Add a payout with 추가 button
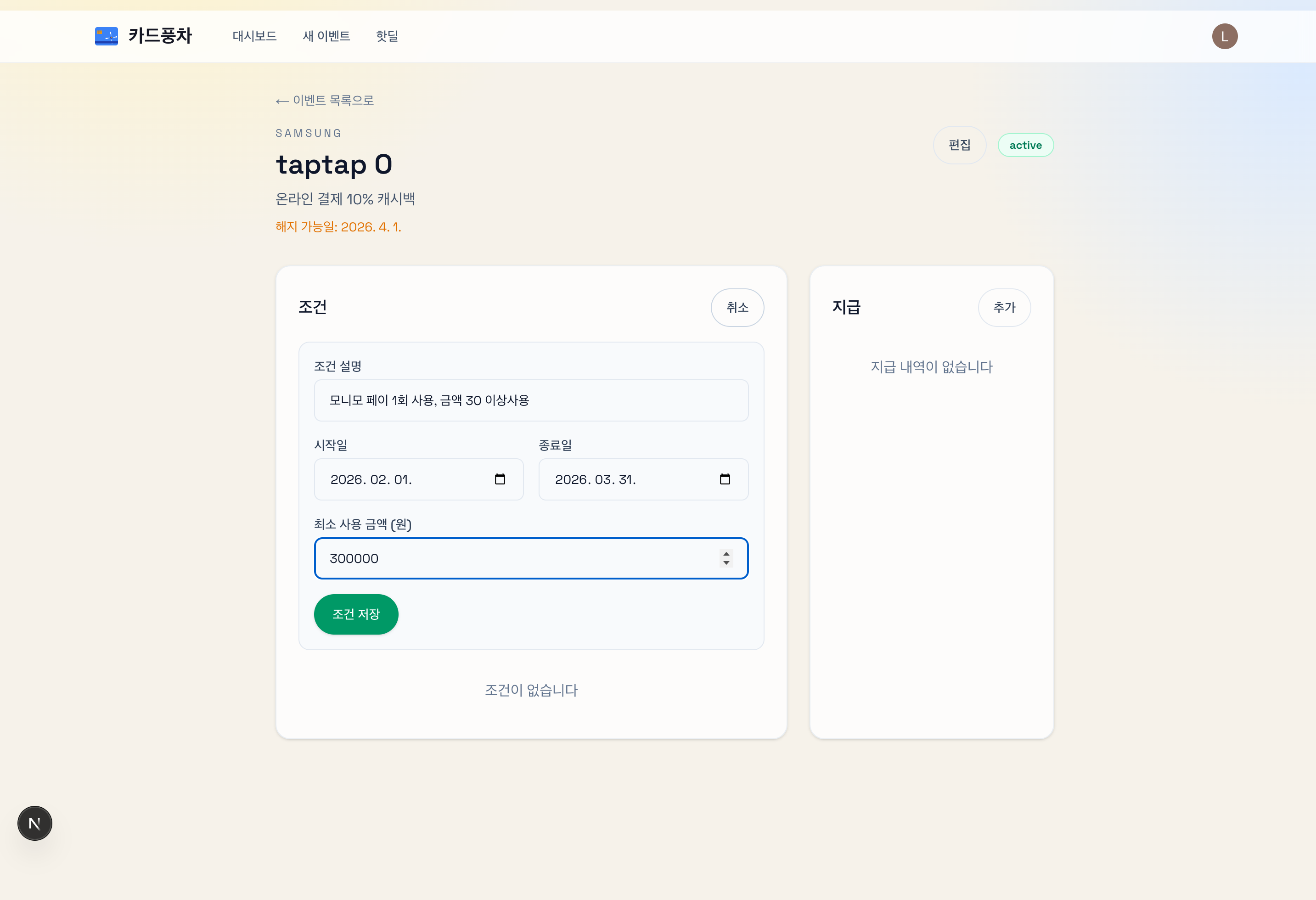Image resolution: width=1316 pixels, height=900 pixels. click(1004, 308)
